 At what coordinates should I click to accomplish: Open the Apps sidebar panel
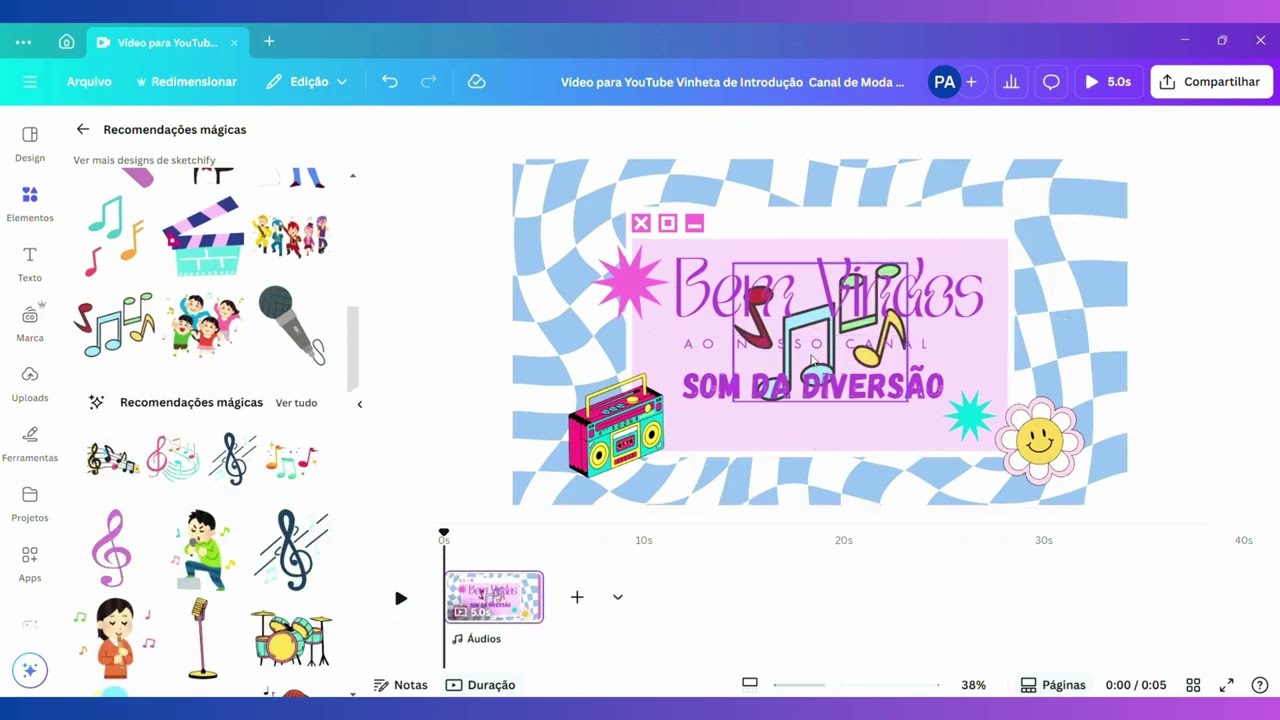point(30,564)
